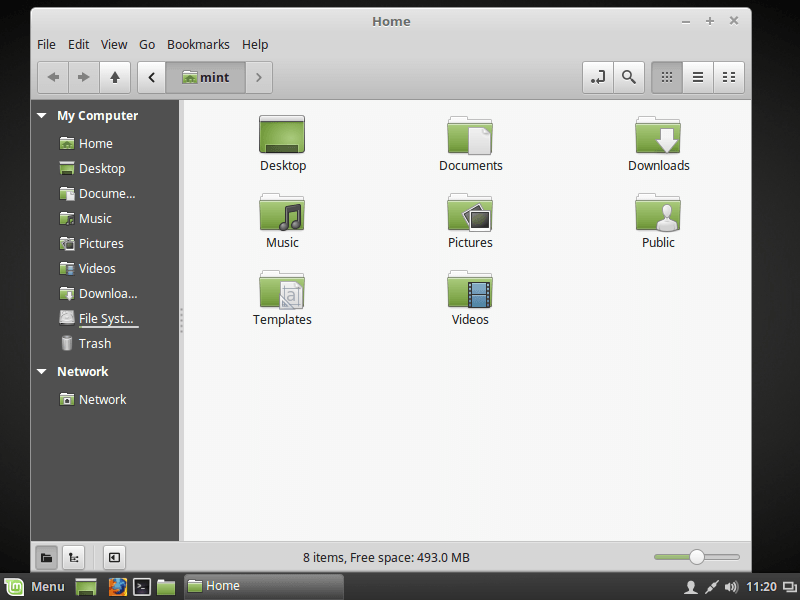This screenshot has height=600, width=800.
Task: Switch to icon view
Action: click(x=667, y=78)
